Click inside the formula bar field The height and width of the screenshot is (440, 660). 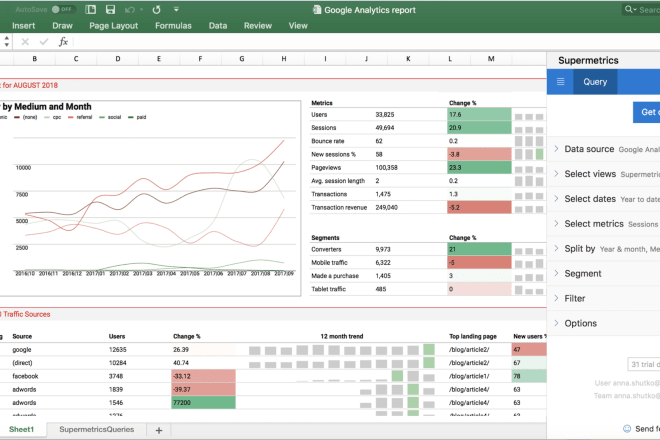(366, 42)
